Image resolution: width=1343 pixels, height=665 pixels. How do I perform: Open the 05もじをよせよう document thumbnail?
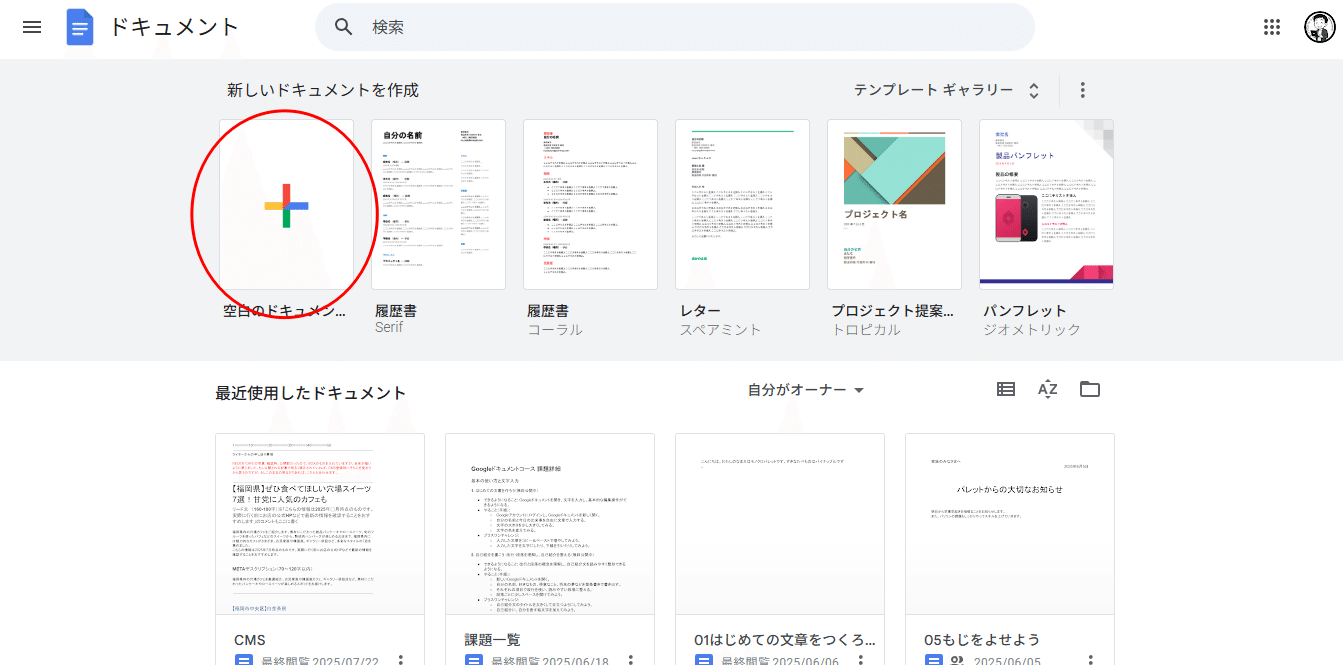point(1010,524)
